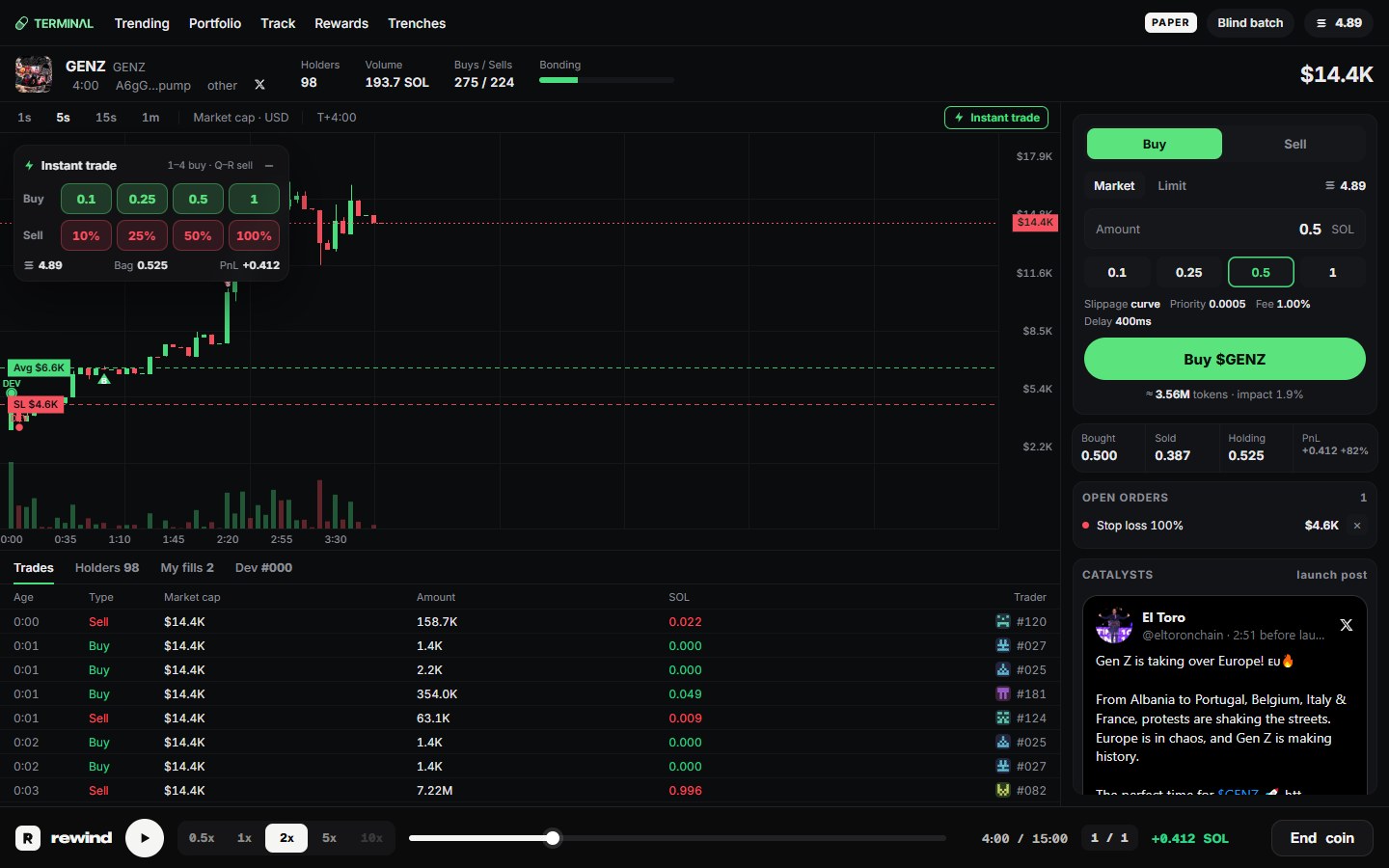This screenshot has width=1389, height=868.
Task: Switch to the Holders 98 tab
Action: [x=107, y=568]
